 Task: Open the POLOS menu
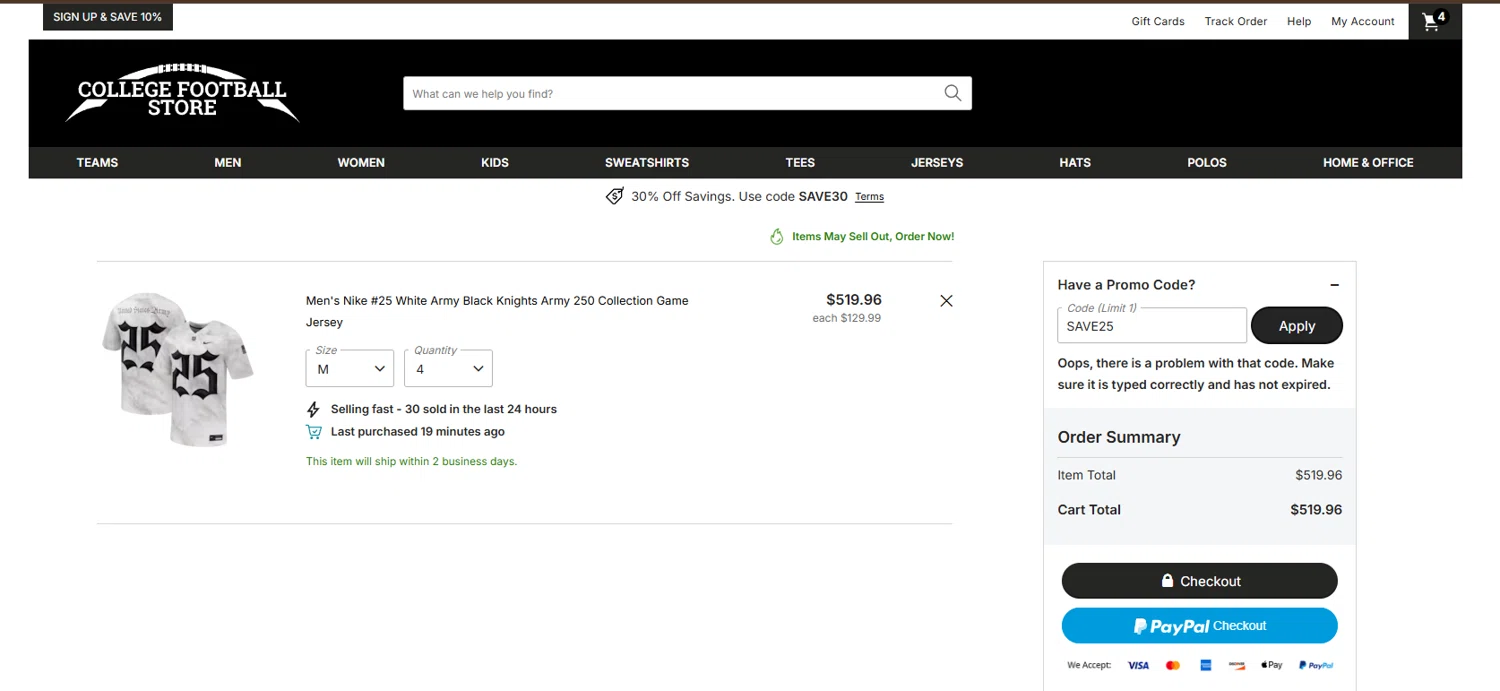1207,162
